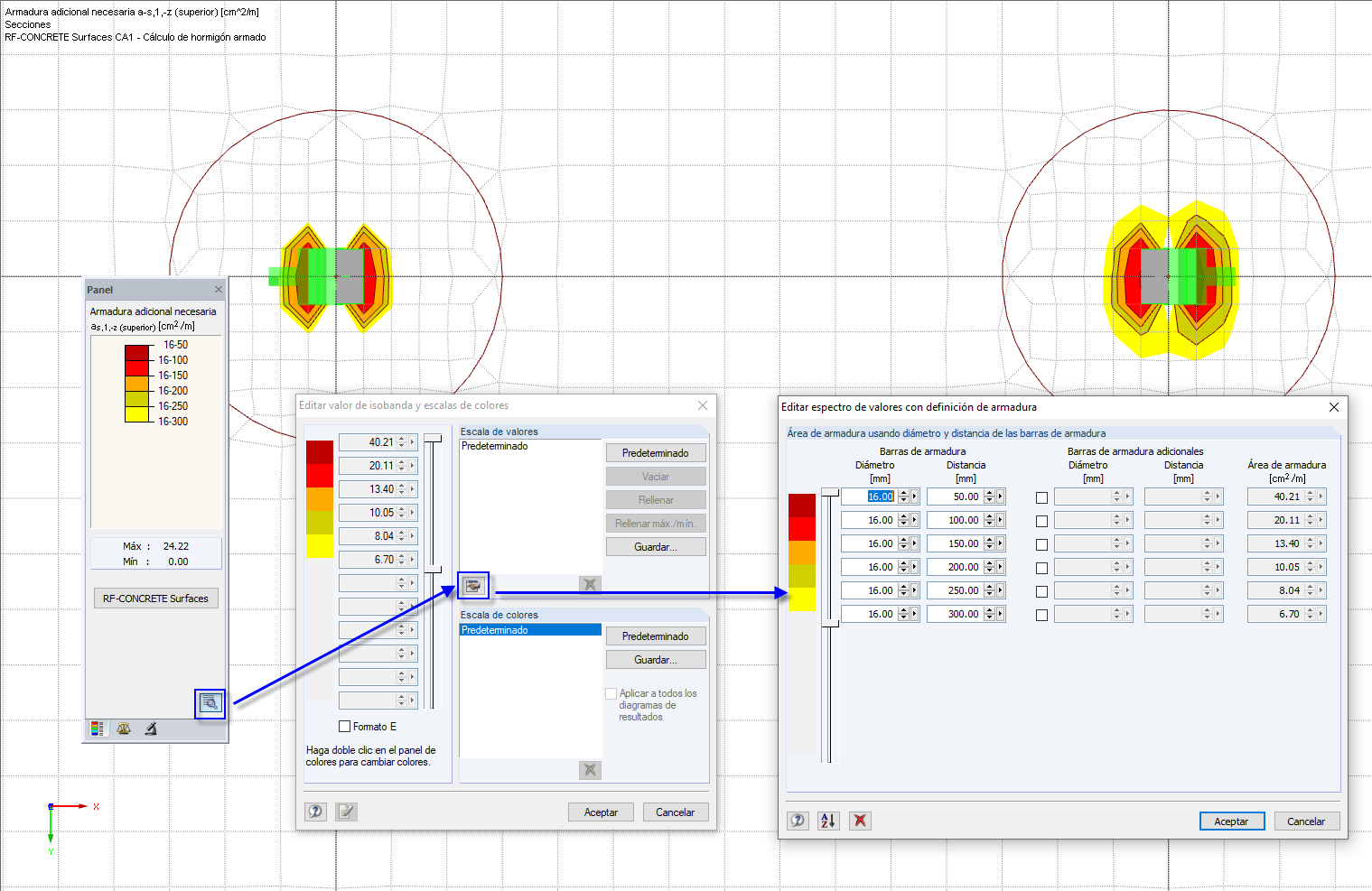
Task: Open the arrow menu beside isoband value 20.11
Action: coord(413,466)
